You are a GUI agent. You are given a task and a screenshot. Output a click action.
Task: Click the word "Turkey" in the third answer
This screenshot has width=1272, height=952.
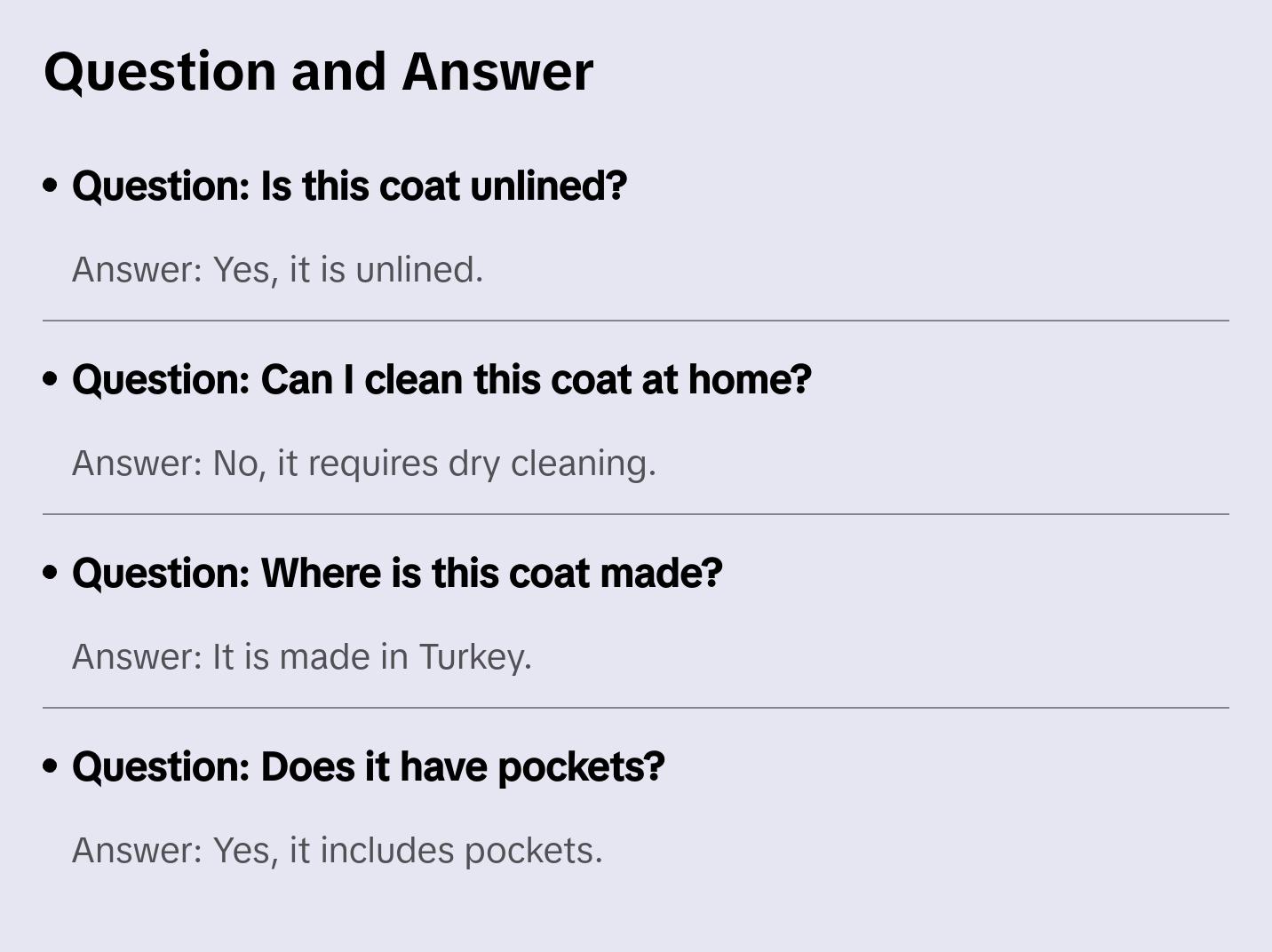pyautogui.click(x=473, y=657)
